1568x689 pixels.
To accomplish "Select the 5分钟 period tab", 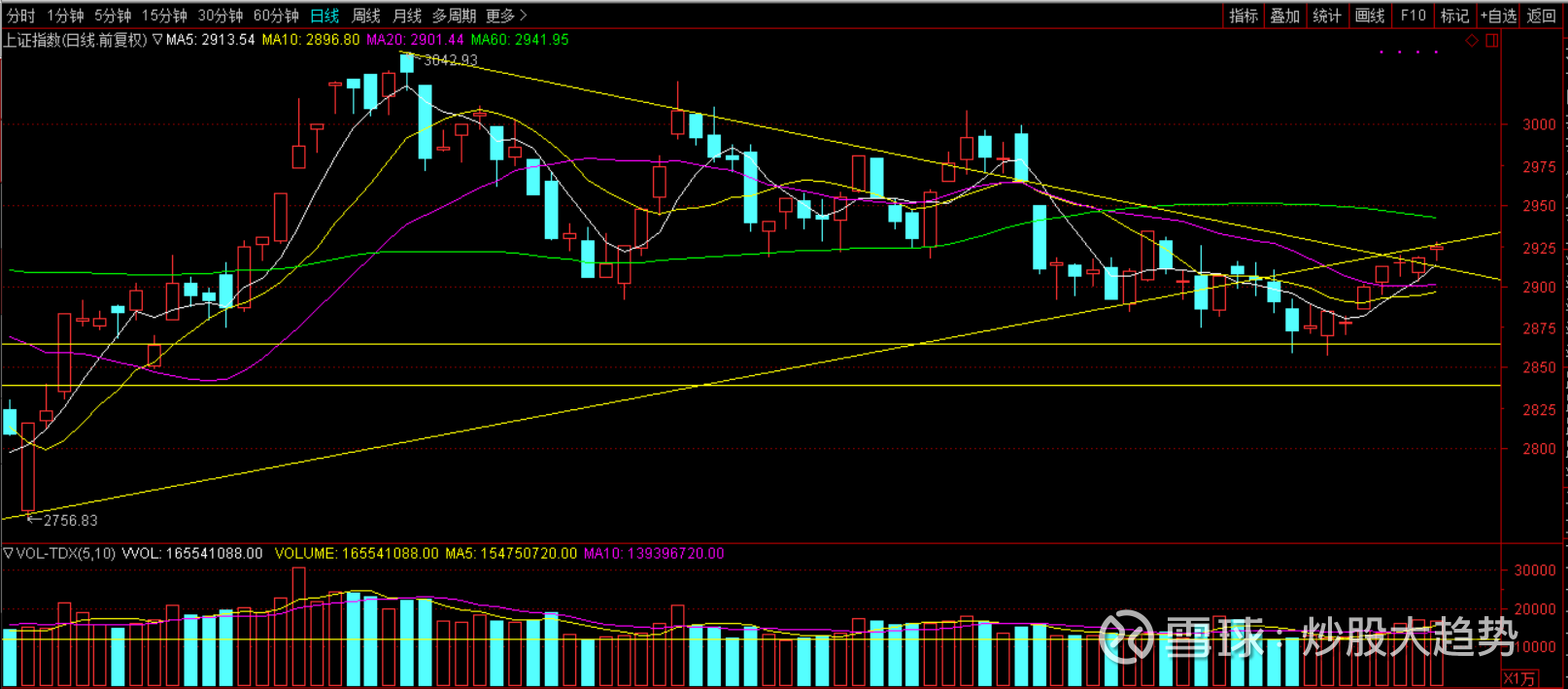I will [113, 16].
